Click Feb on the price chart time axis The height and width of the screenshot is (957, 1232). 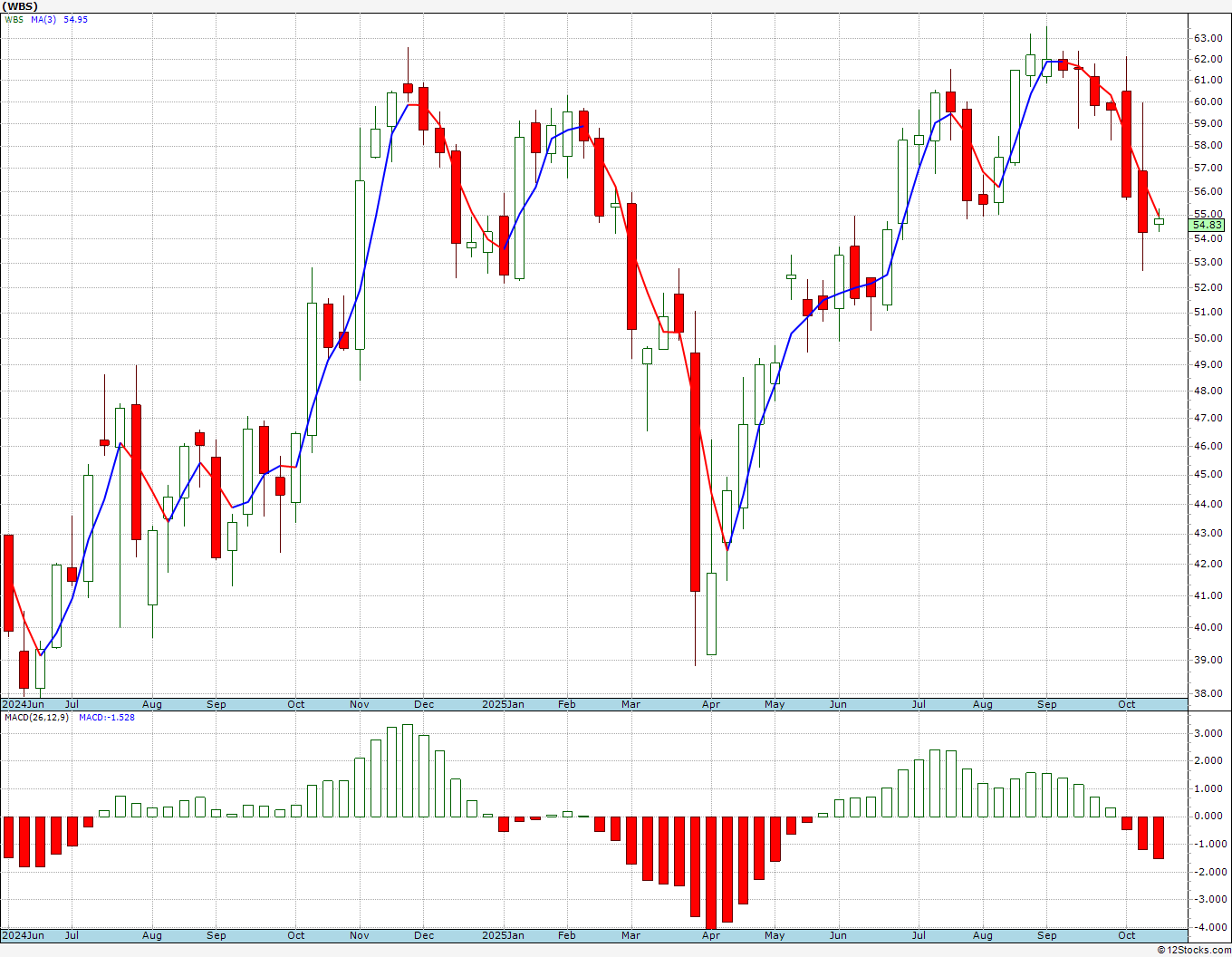(567, 704)
